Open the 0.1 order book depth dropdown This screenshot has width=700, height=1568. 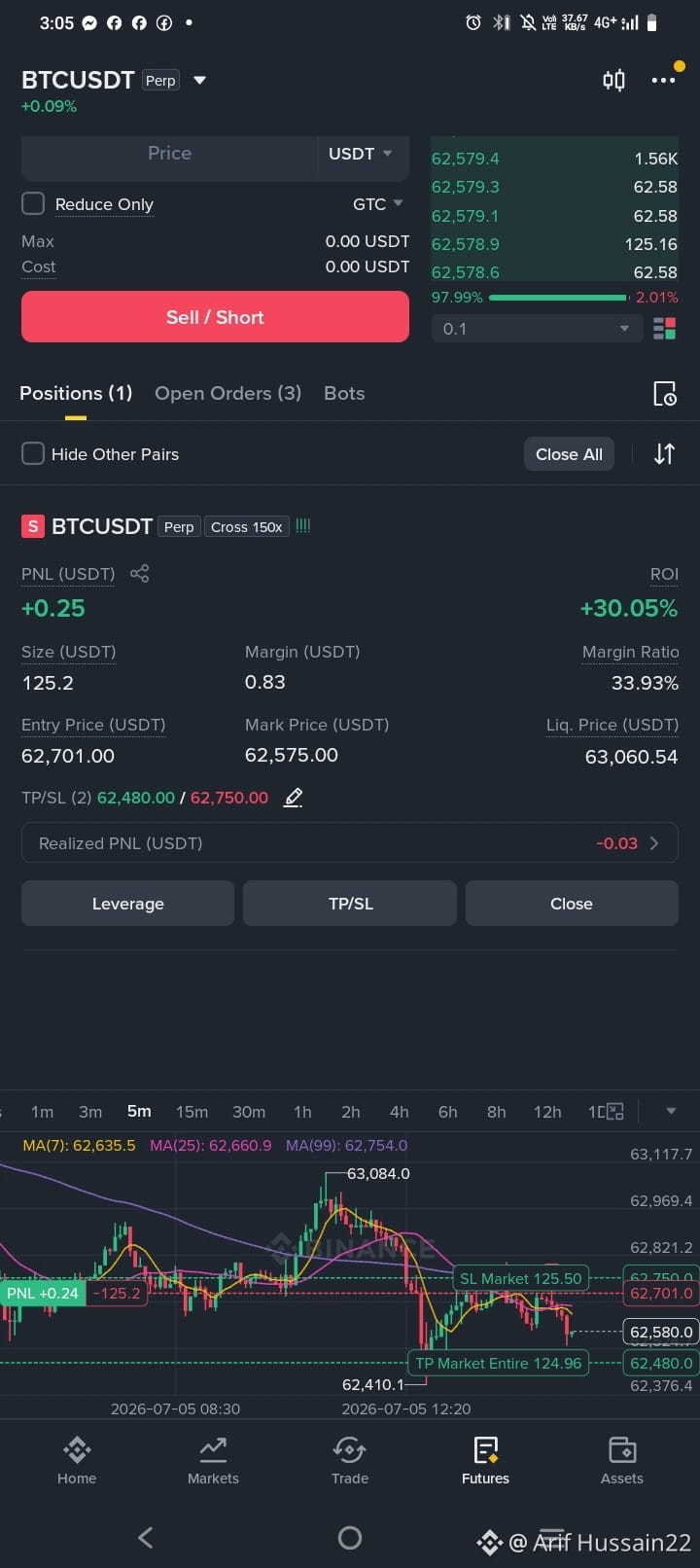pos(537,329)
